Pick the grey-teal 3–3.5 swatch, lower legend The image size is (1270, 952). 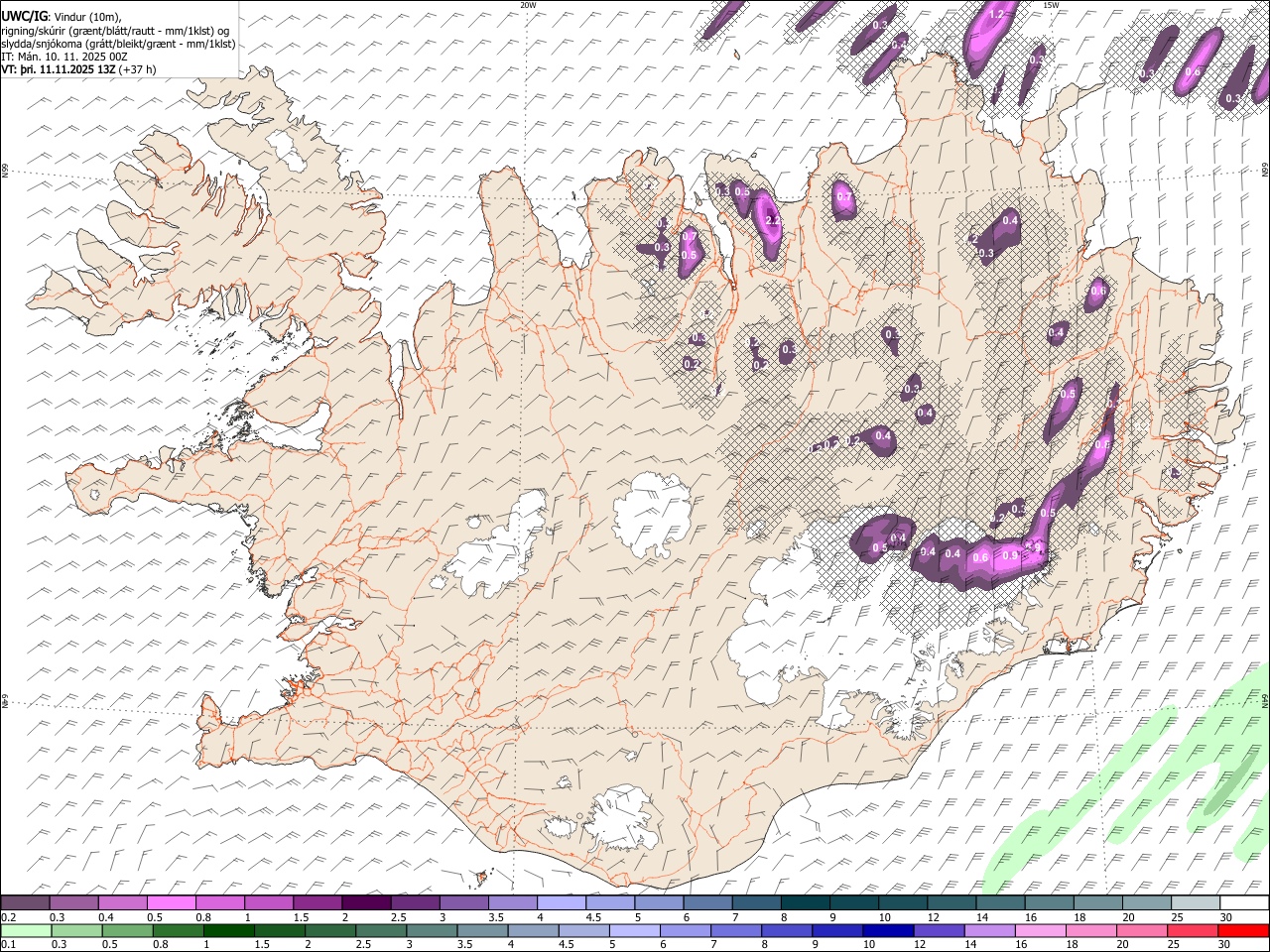pyautogui.click(x=432, y=930)
